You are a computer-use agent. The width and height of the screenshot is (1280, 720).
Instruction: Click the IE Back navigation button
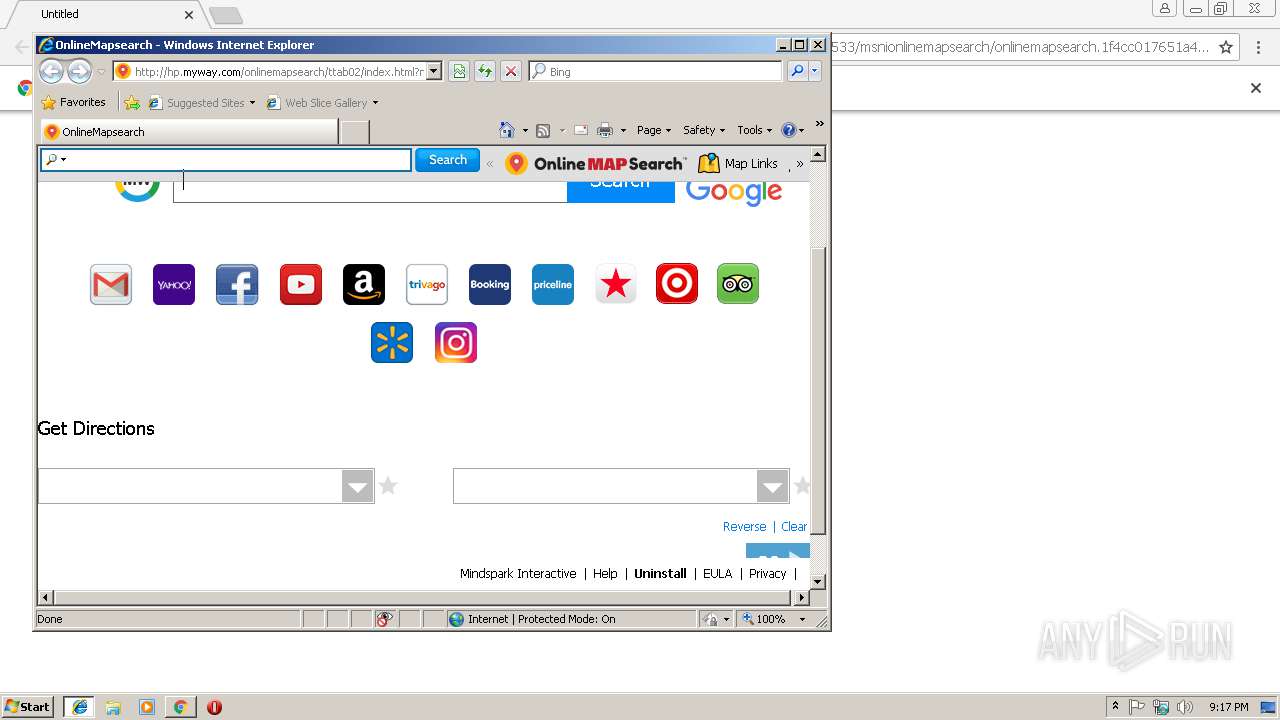pyautogui.click(x=51, y=71)
